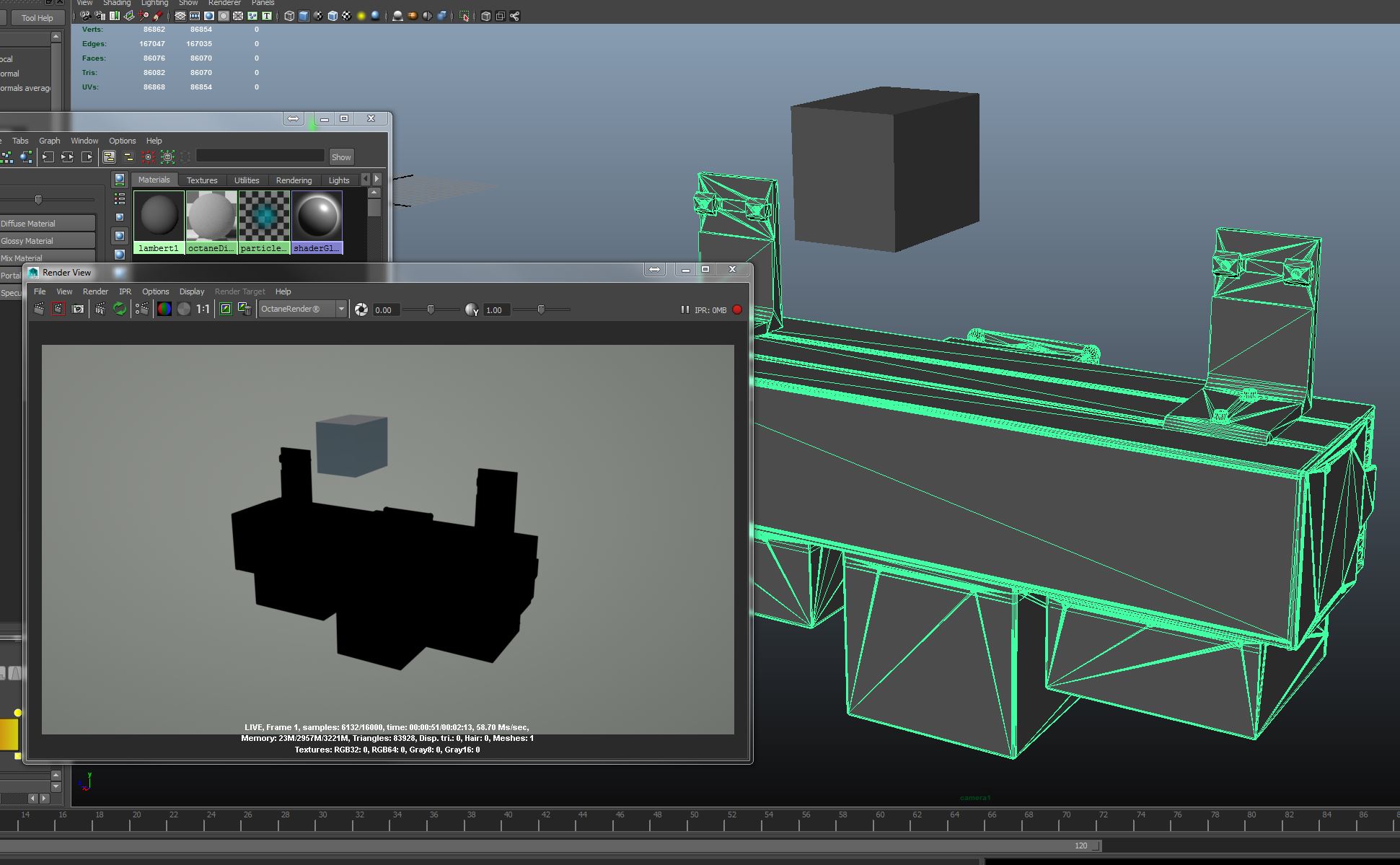Click the Redo previous render clapperboard icon
The width and height of the screenshot is (1400, 865).
[x=39, y=309]
